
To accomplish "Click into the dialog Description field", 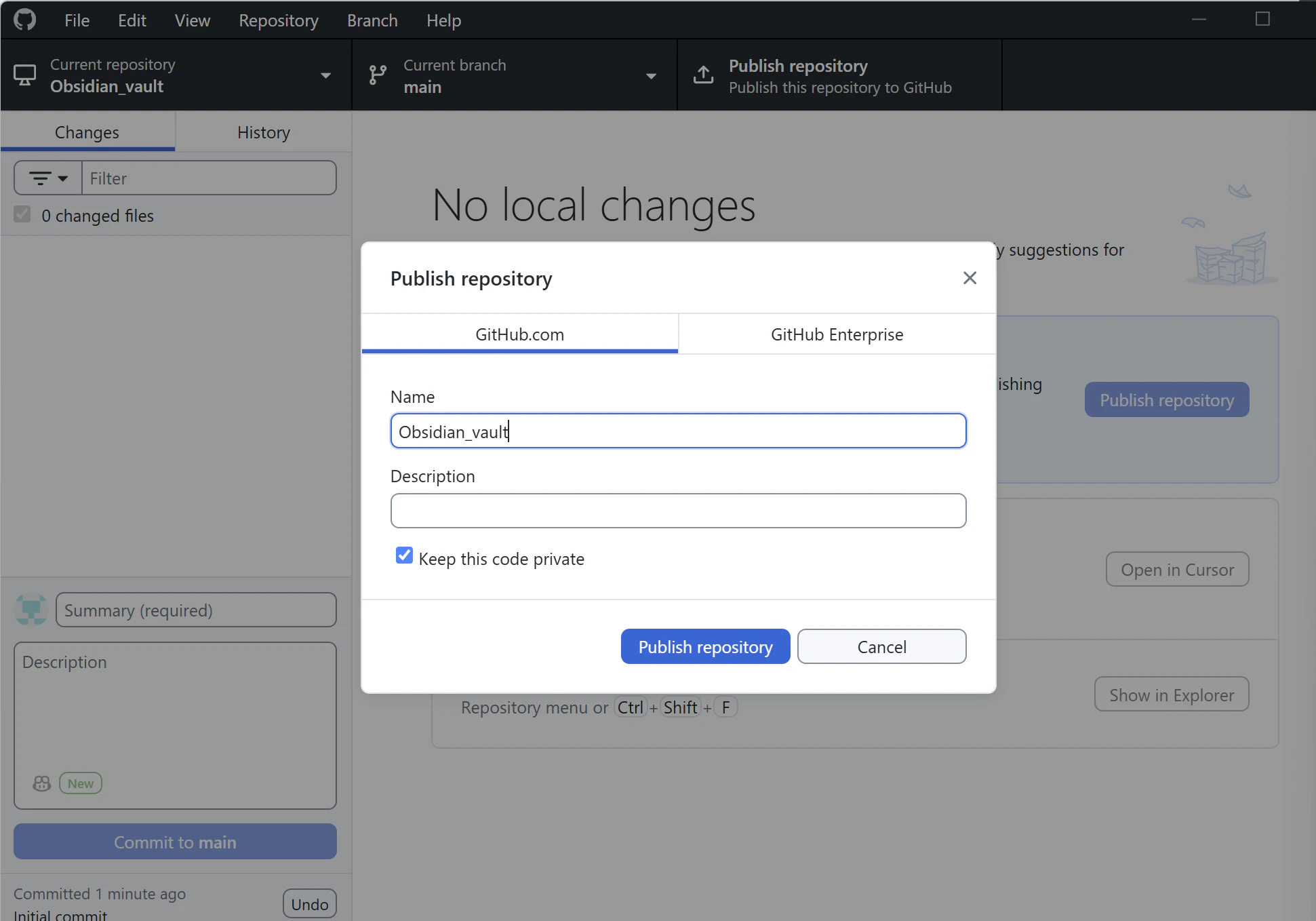I will [x=678, y=511].
